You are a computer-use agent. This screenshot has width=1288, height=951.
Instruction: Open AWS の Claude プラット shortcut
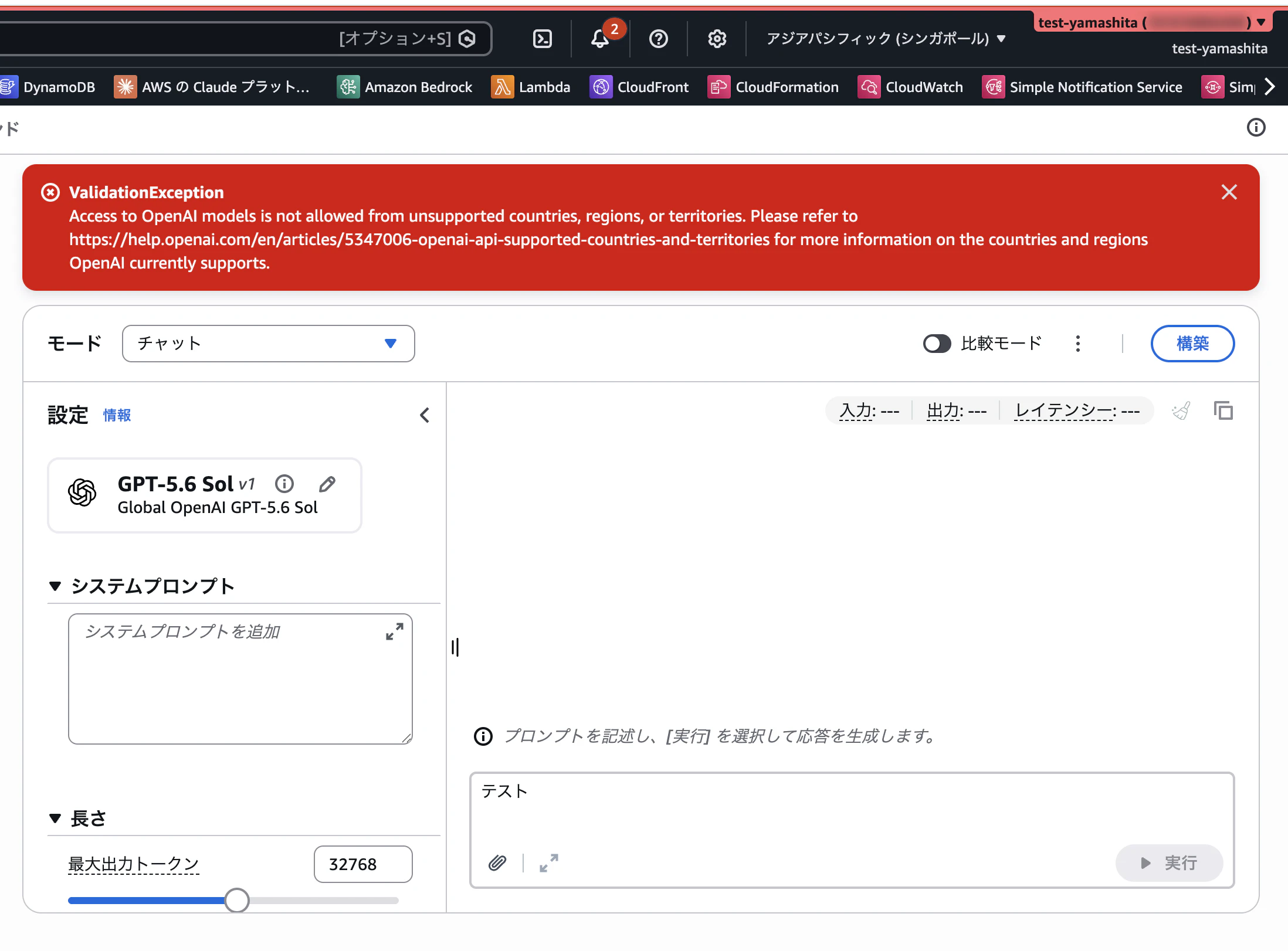212,87
